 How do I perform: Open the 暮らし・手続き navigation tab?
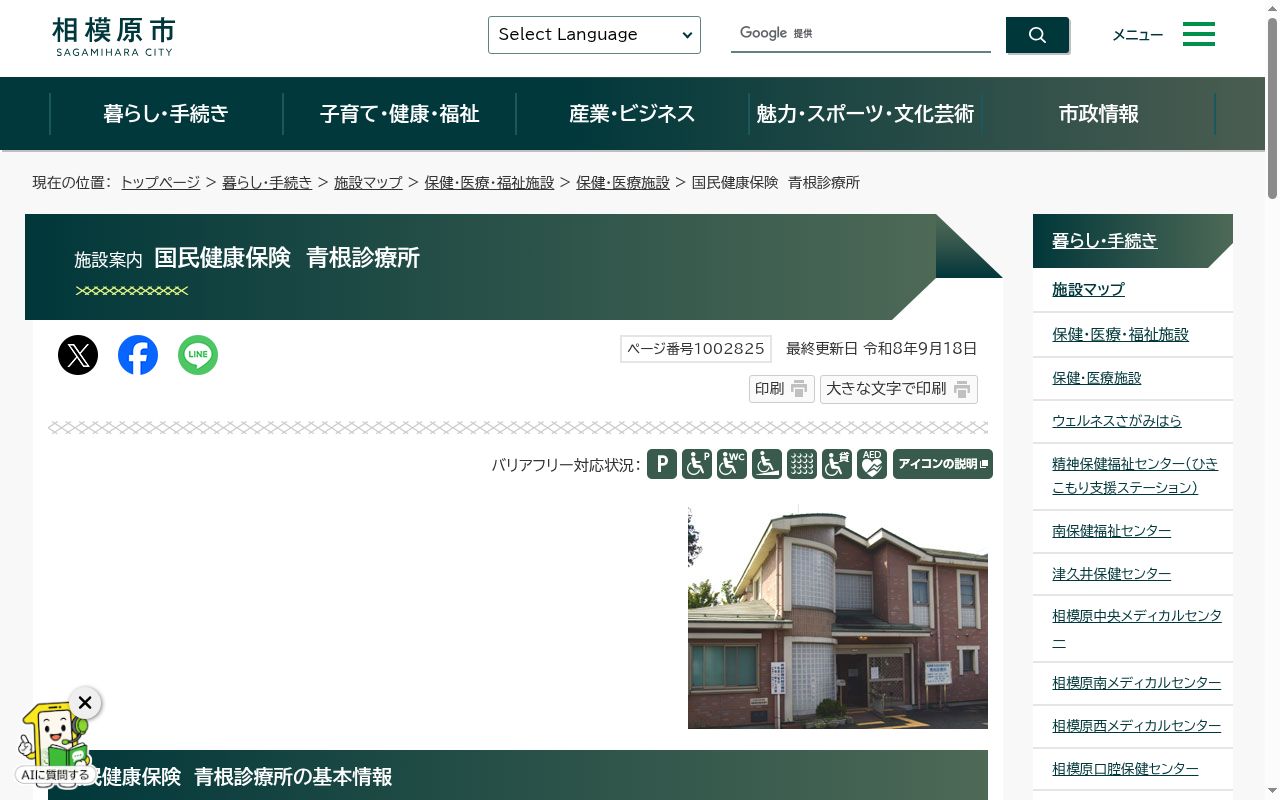tap(166, 114)
